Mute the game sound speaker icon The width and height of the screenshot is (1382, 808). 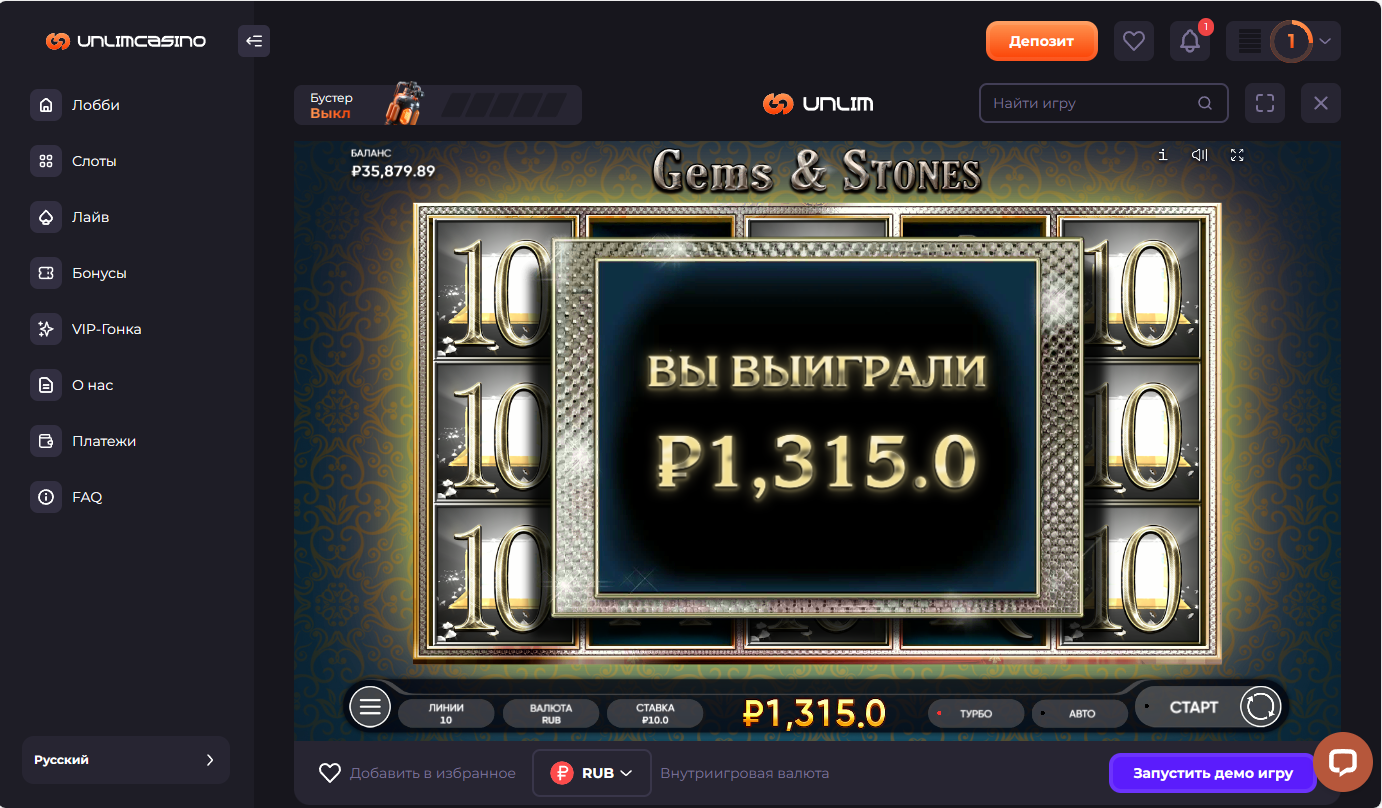[x=1200, y=155]
